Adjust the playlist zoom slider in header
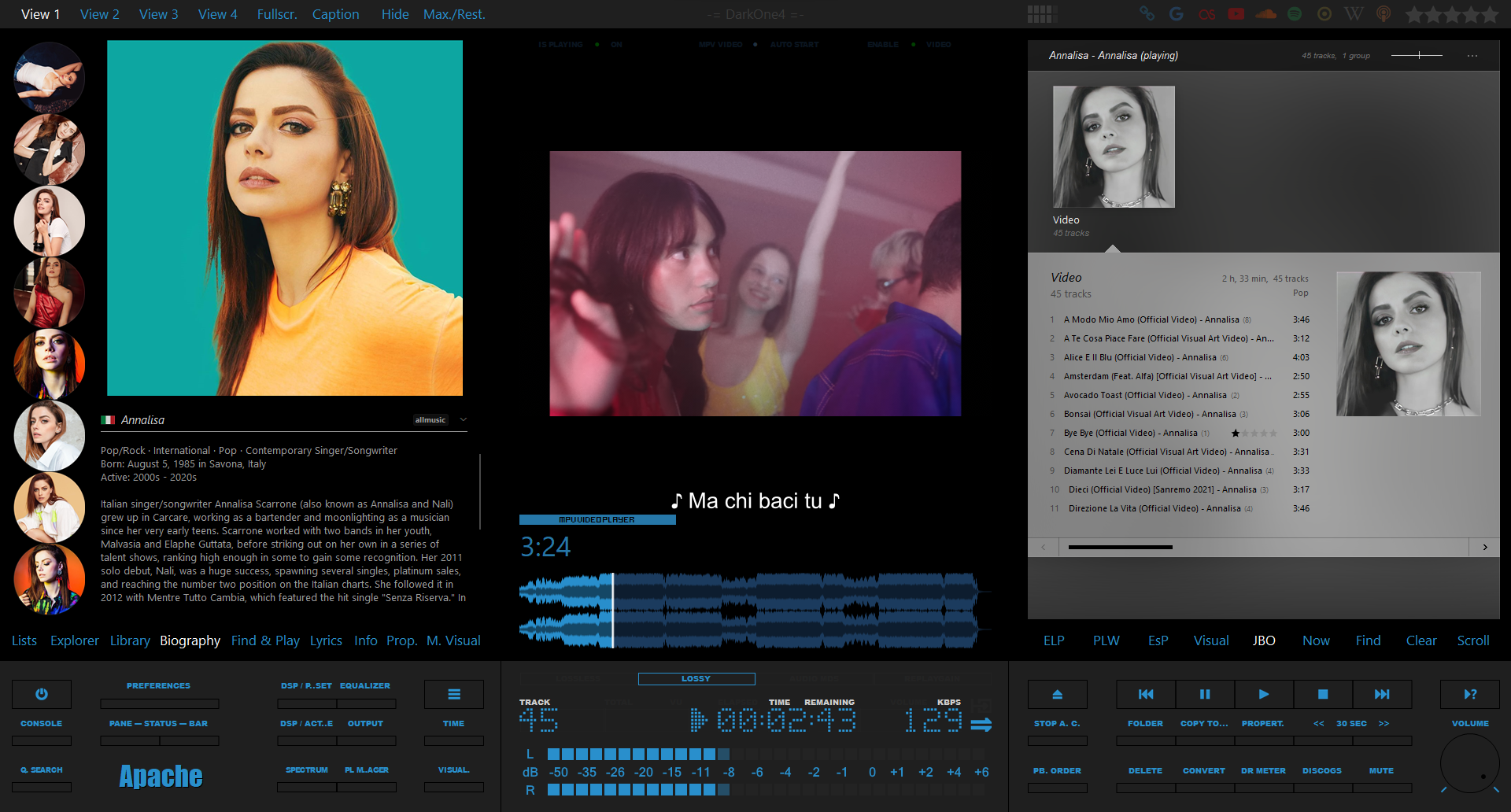The width and height of the screenshot is (1511, 812). (1417, 55)
